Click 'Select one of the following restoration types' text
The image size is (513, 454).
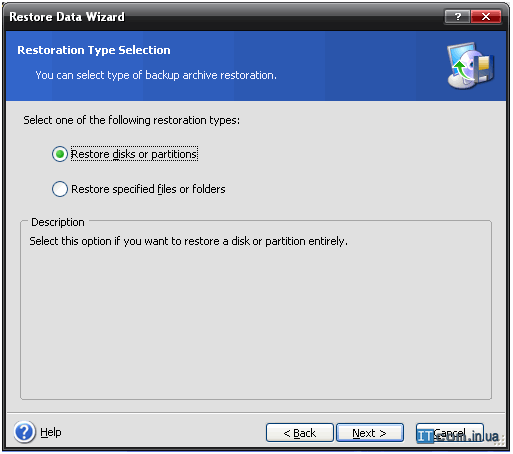(x=131, y=120)
